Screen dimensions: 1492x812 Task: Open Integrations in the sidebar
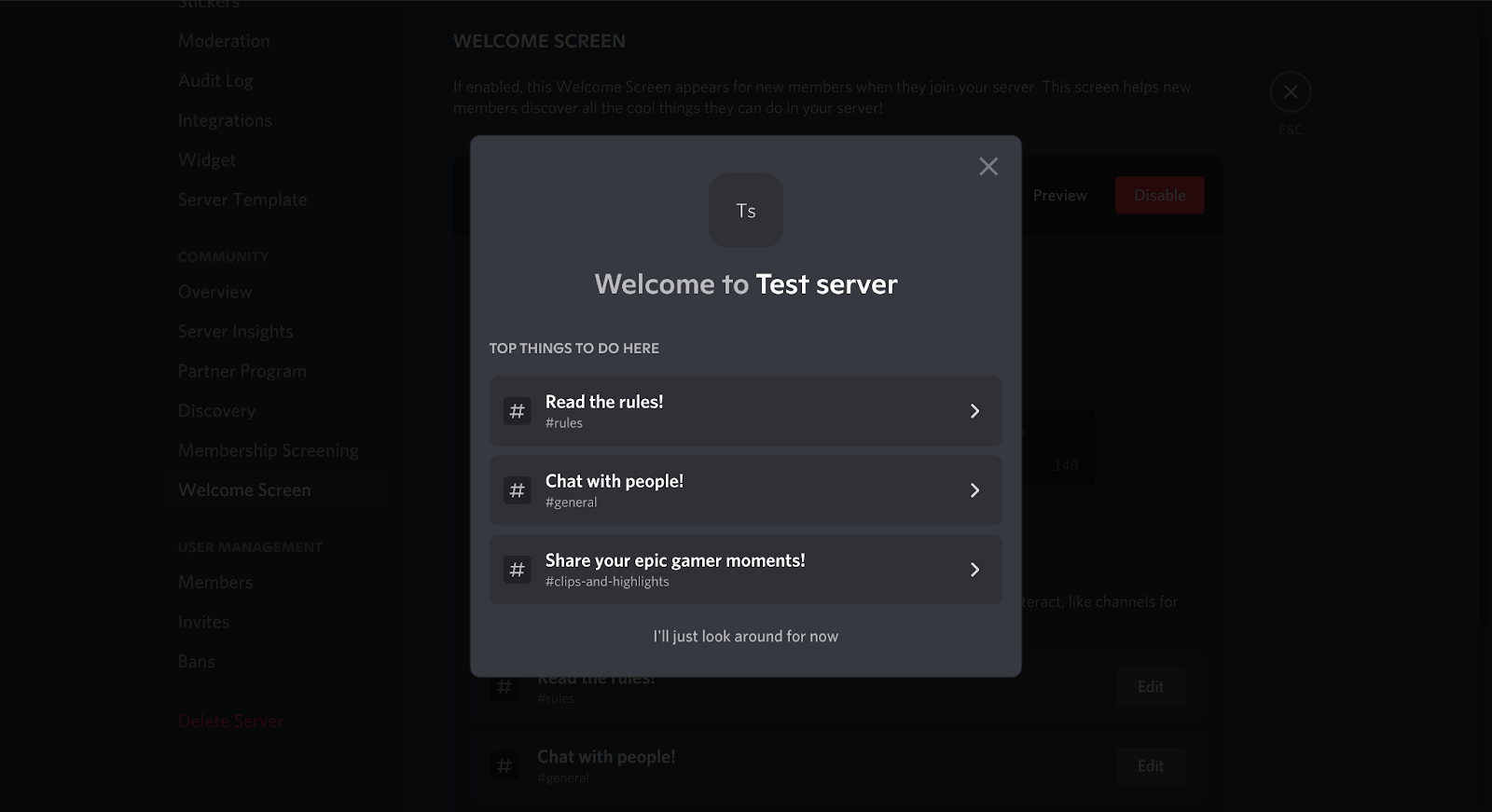click(225, 120)
